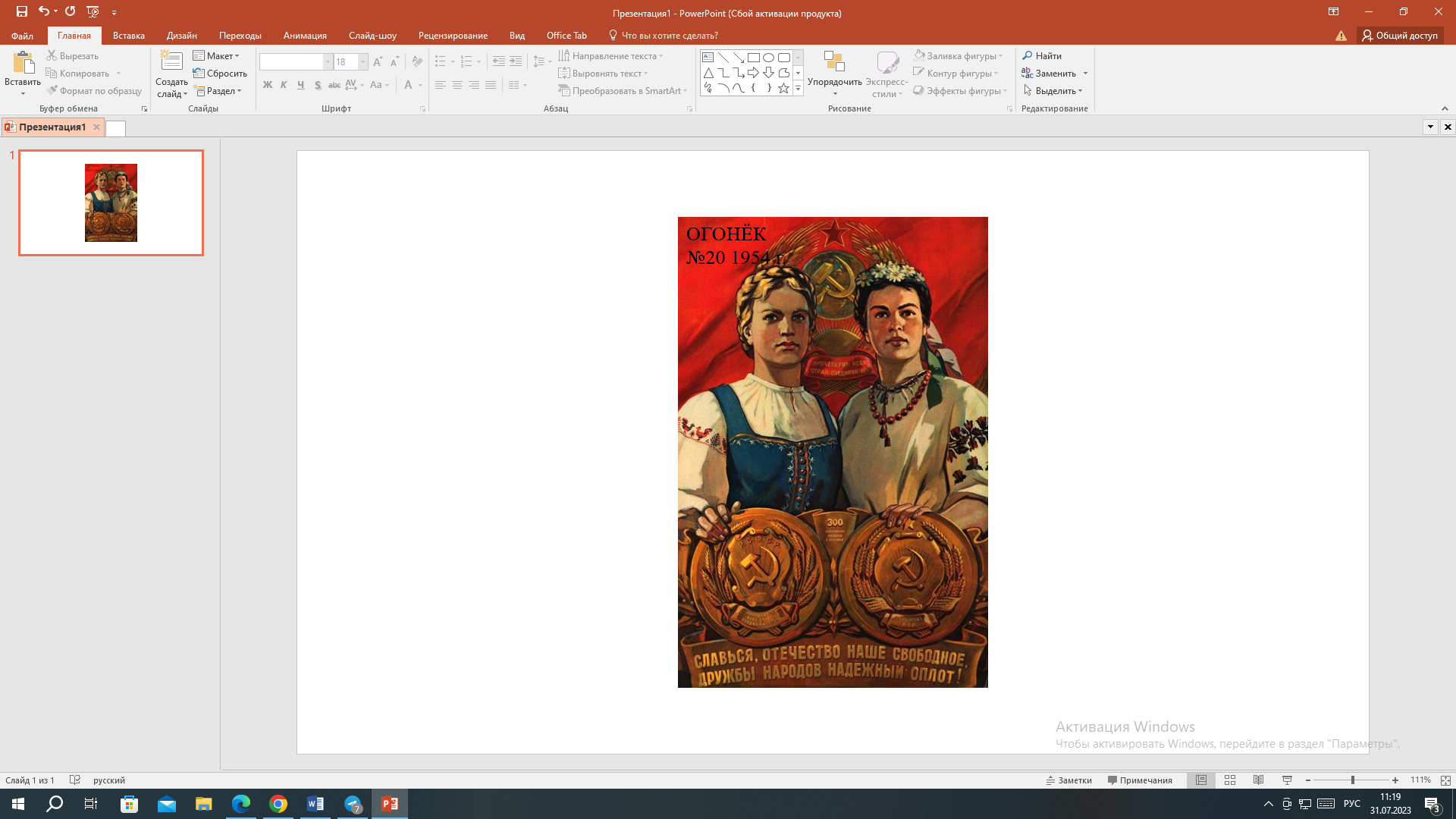The image size is (1456, 819).
Task: Click Создать слайд new slide icon
Action: click(171, 61)
